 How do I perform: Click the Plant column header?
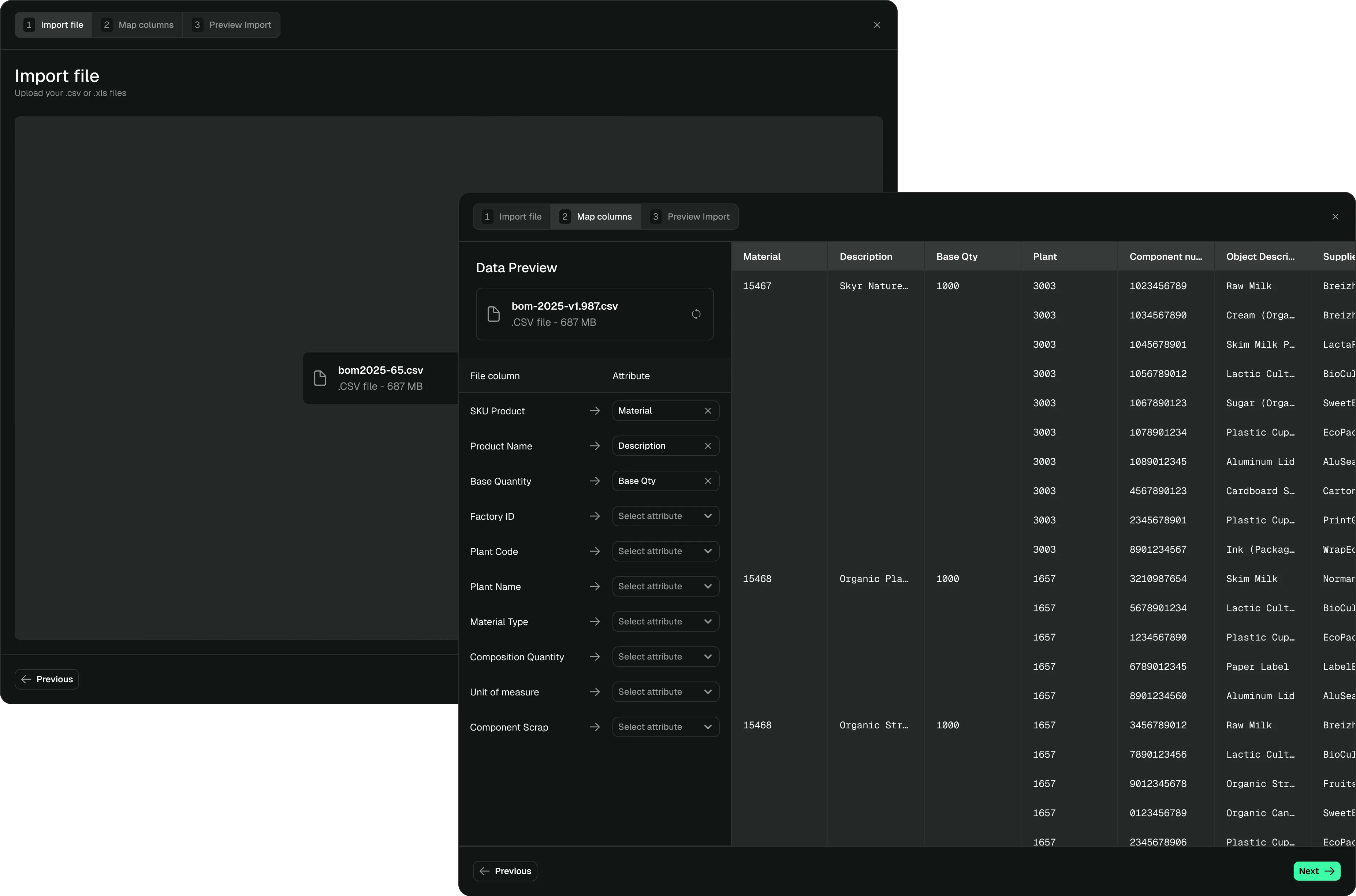pyautogui.click(x=1069, y=257)
